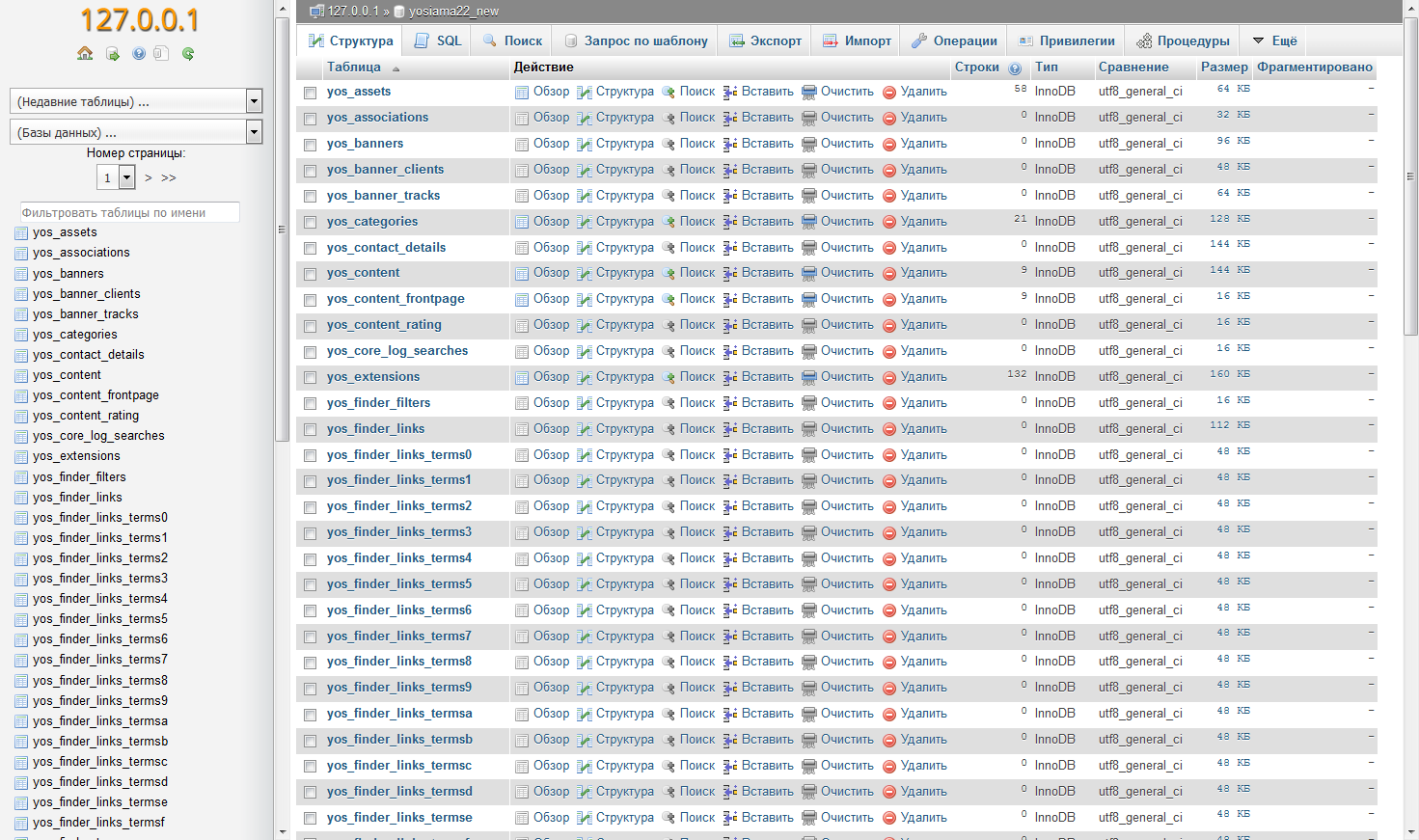Click the red drop icon for yos_finder_filters
Viewport: 1419px width, 840px height.
coord(889,404)
